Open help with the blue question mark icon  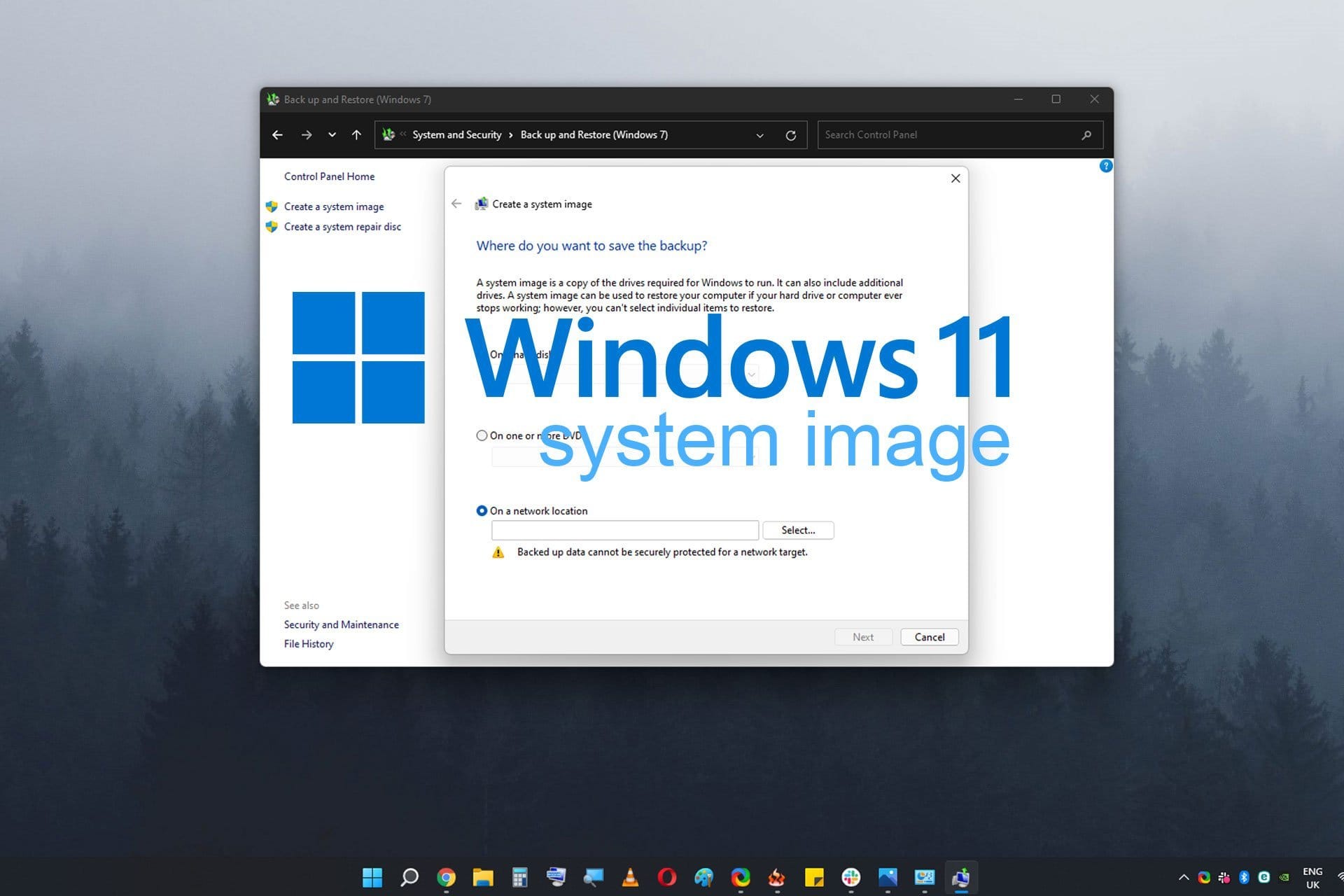point(1106,166)
